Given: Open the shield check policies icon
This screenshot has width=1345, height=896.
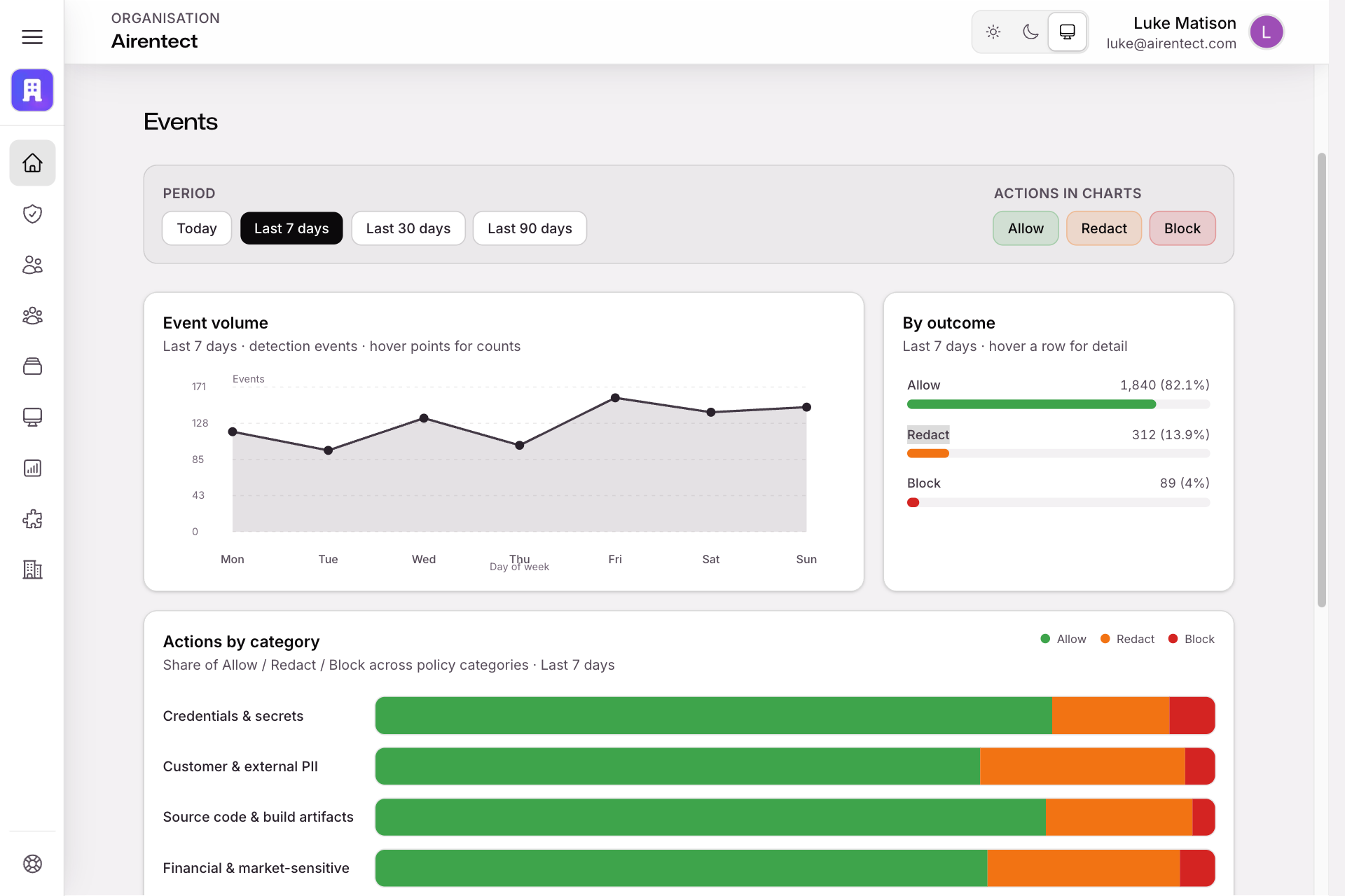Looking at the screenshot, I should [x=32, y=214].
